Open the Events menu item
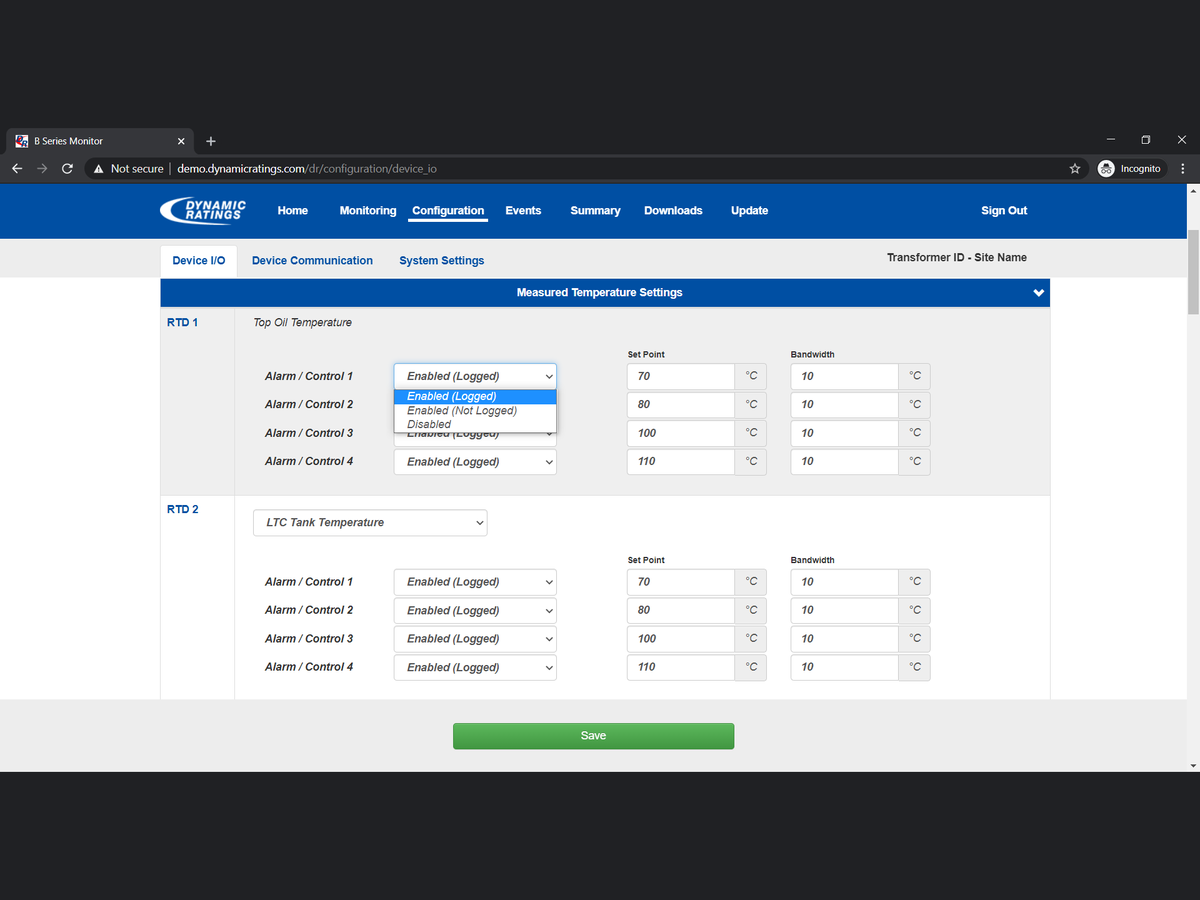This screenshot has width=1200, height=900. pyautogui.click(x=523, y=211)
